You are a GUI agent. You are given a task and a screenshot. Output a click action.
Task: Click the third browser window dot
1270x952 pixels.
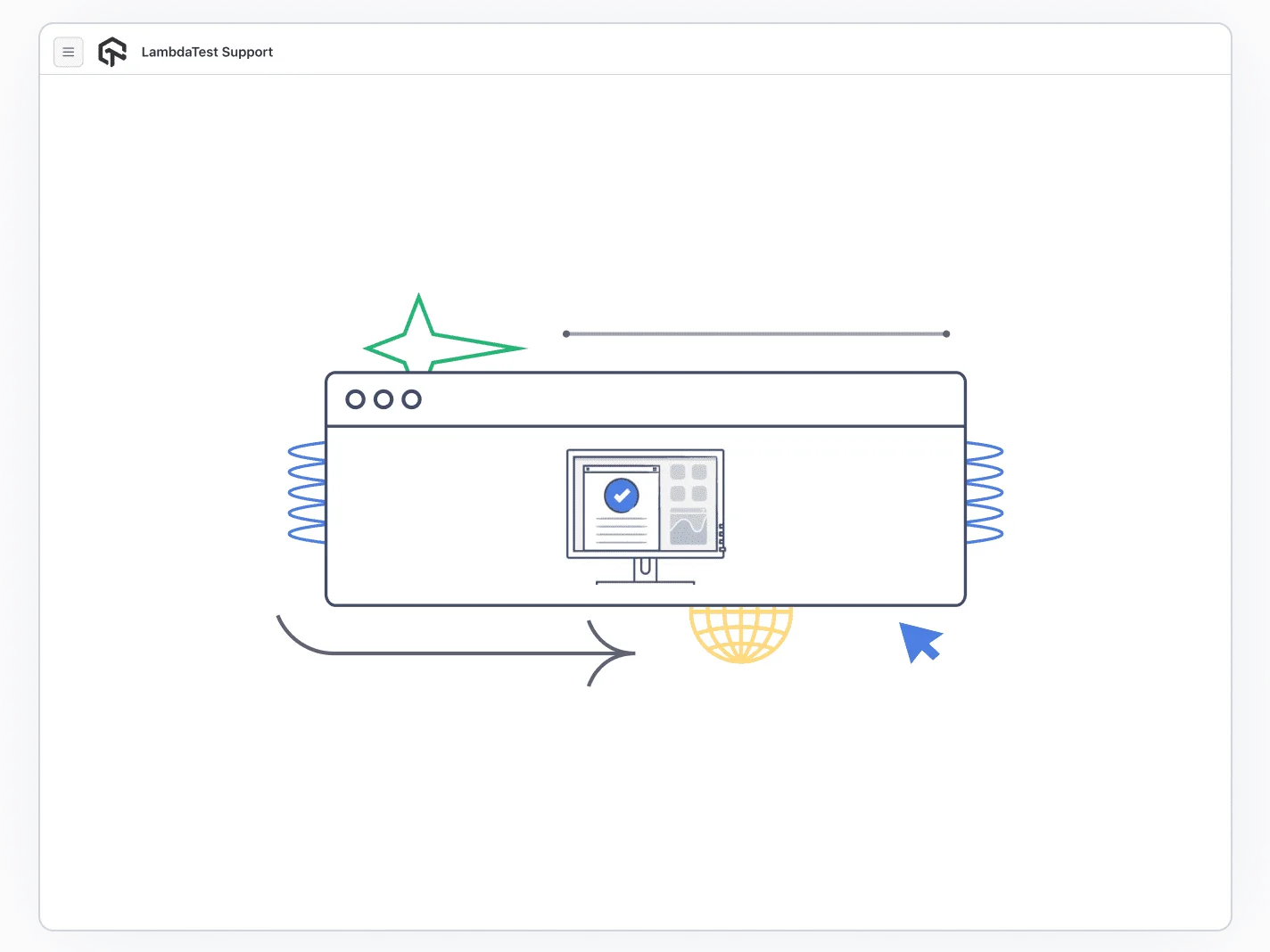(x=411, y=398)
